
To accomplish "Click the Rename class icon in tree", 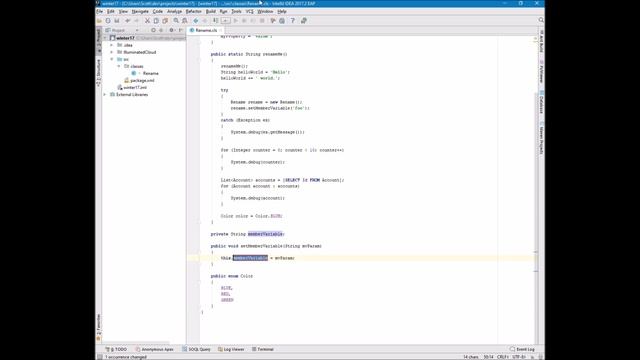I will (134, 73).
